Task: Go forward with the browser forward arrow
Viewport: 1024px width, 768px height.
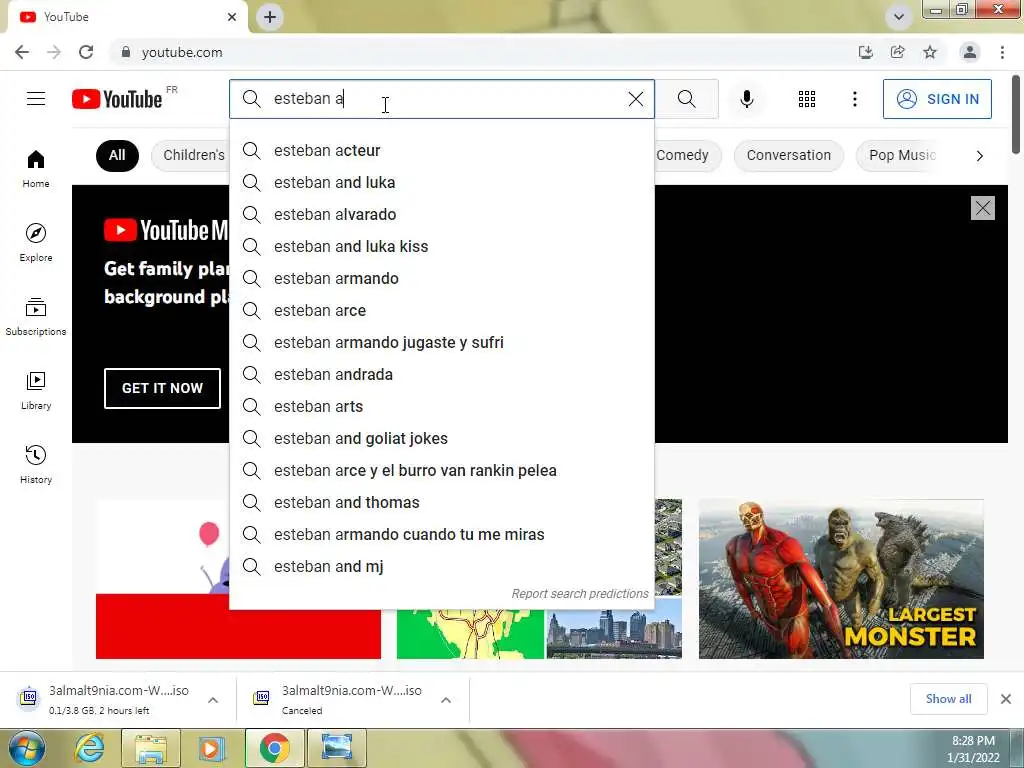Action: pyautogui.click(x=54, y=52)
